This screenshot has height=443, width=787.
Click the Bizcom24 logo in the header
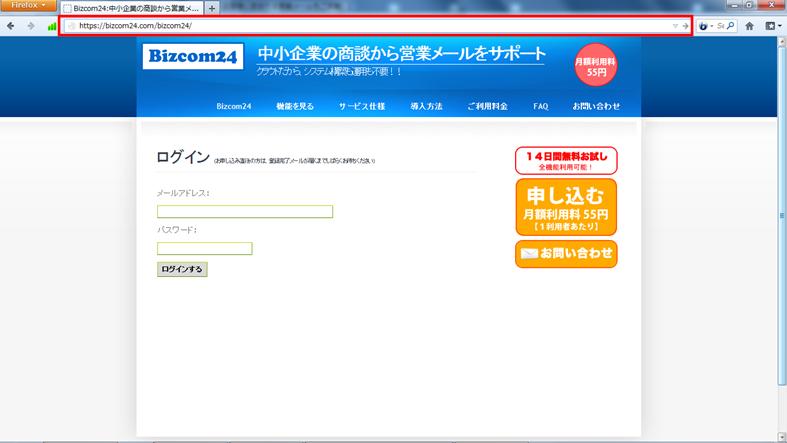[x=192, y=57]
